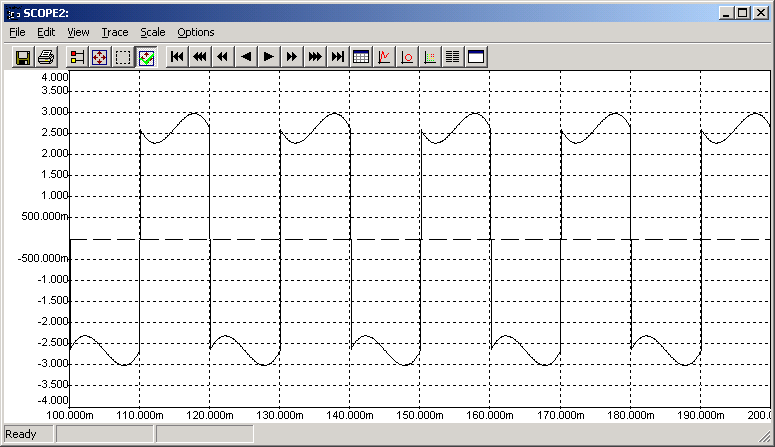Screen dimensions: 775x447
Task: Open the trace list icon with red and yellow squares
Action: click(x=77, y=57)
